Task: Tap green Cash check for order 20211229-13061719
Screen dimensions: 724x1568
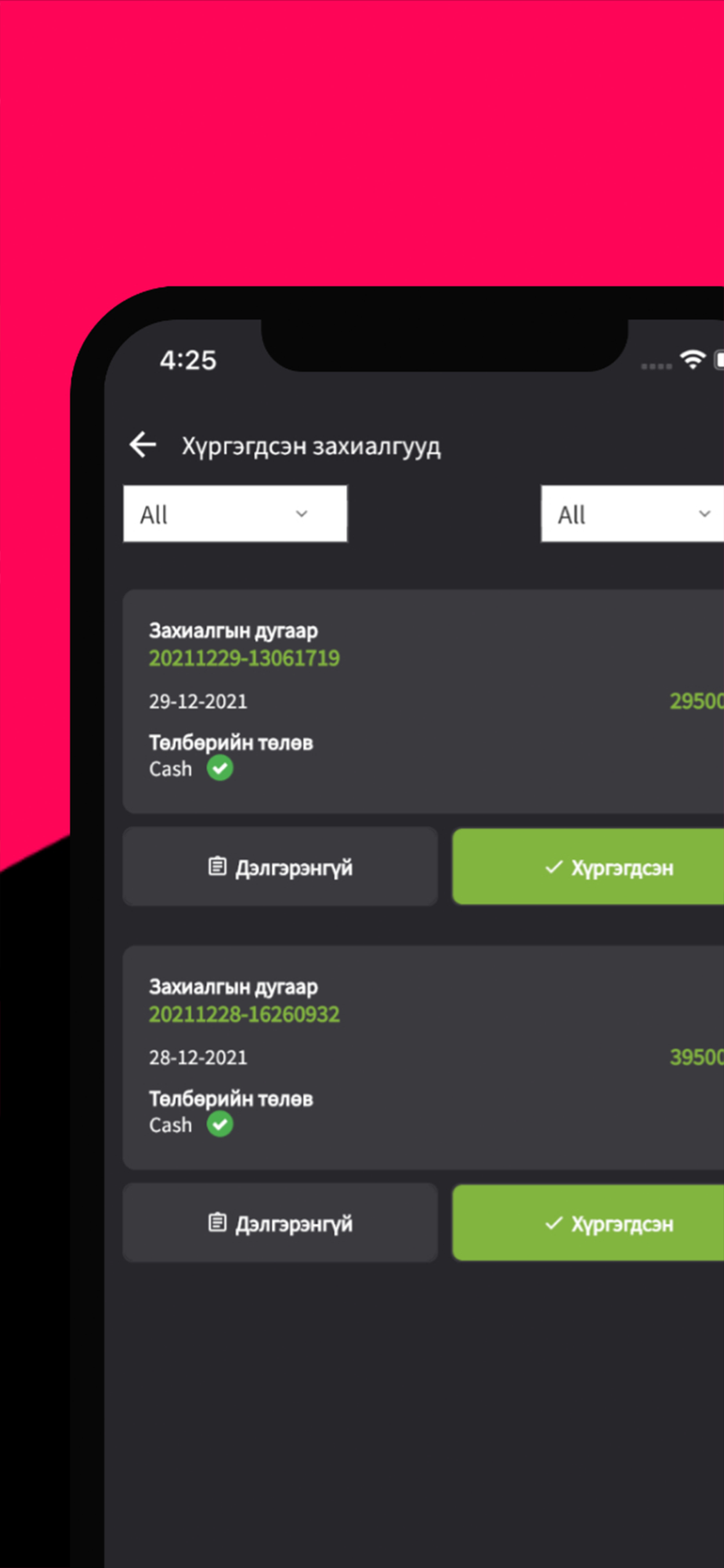Action: coord(220,768)
